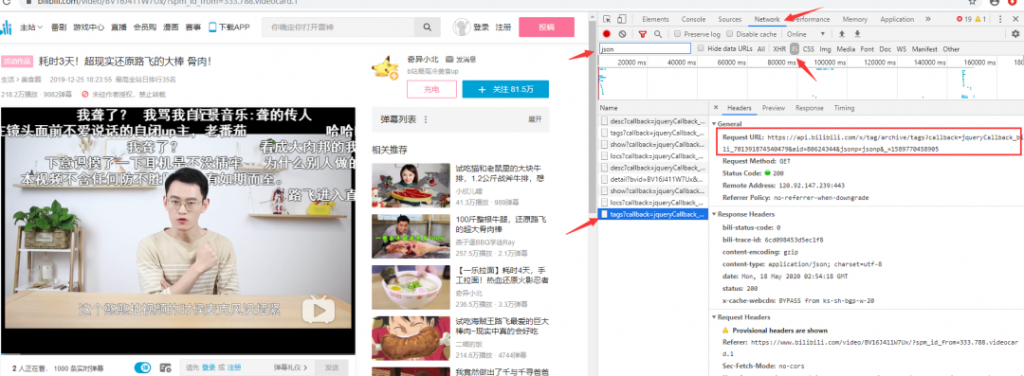
Task: Click the pink 投稿 button
Action: click(547, 27)
